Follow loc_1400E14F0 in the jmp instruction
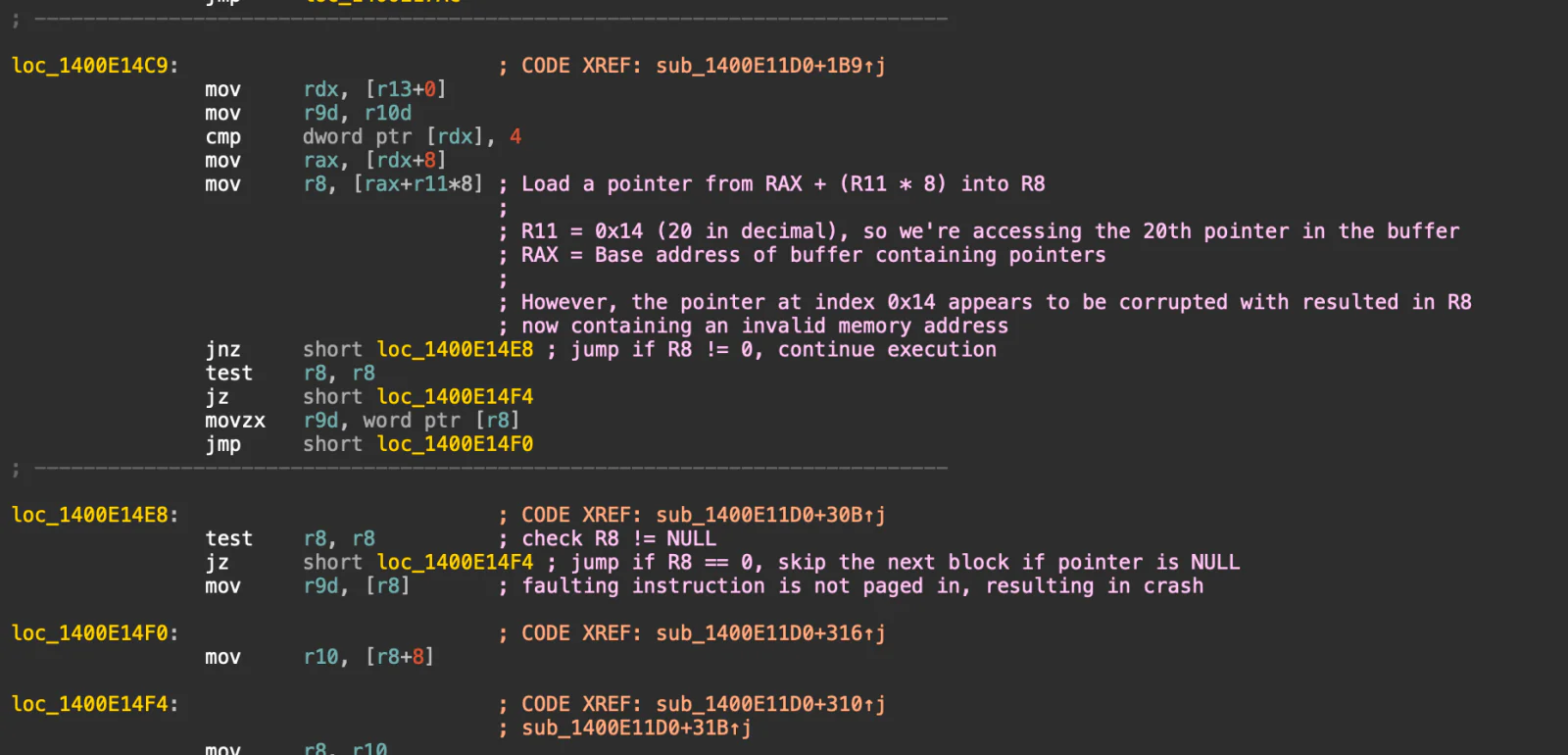The height and width of the screenshot is (755, 1568). pos(455,444)
